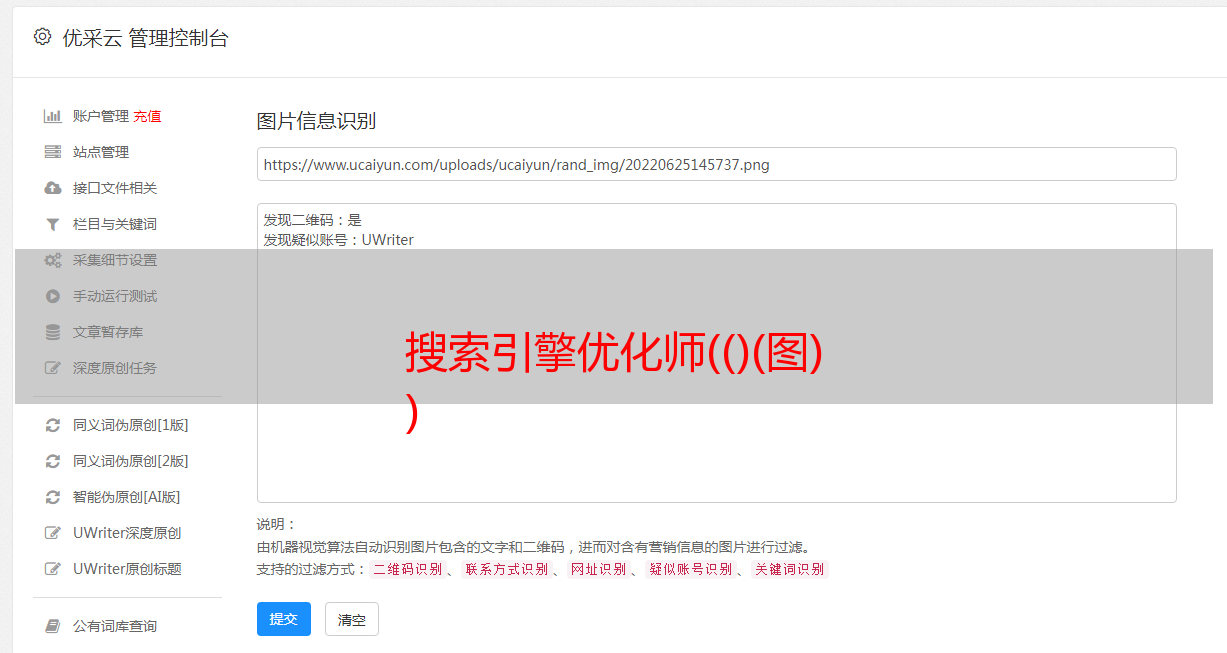
Task: Focus the image URL input field
Action: click(716, 164)
